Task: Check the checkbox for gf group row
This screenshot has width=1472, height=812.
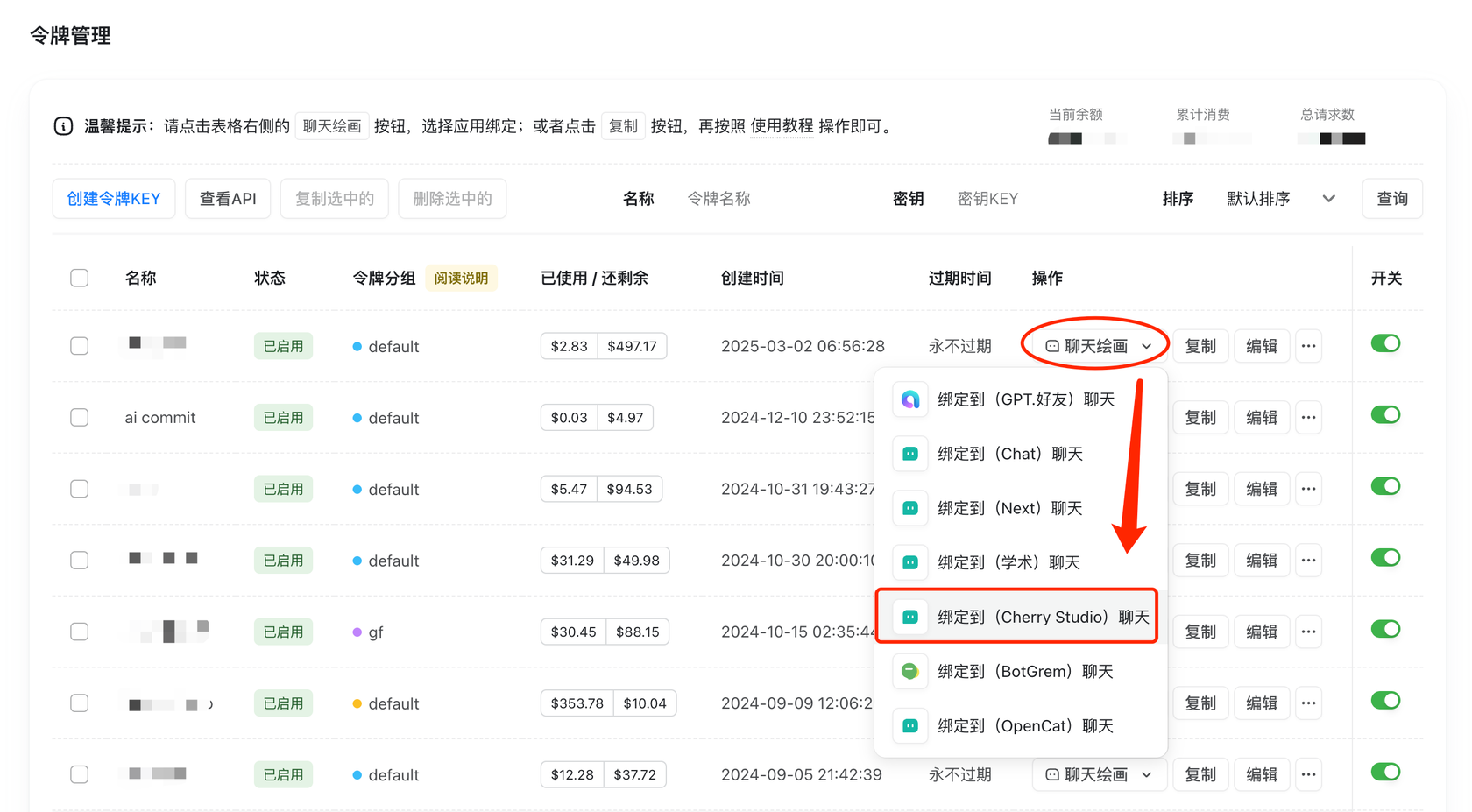Action: [x=80, y=632]
